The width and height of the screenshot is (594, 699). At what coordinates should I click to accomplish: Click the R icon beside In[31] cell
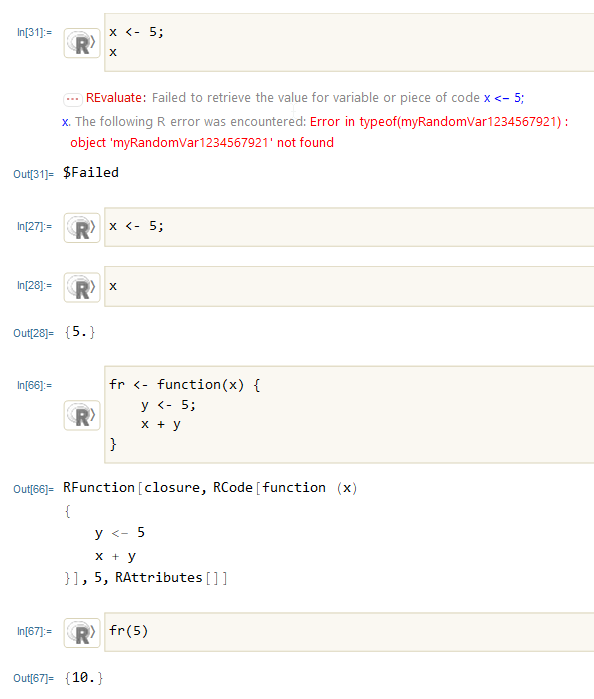pos(82,43)
